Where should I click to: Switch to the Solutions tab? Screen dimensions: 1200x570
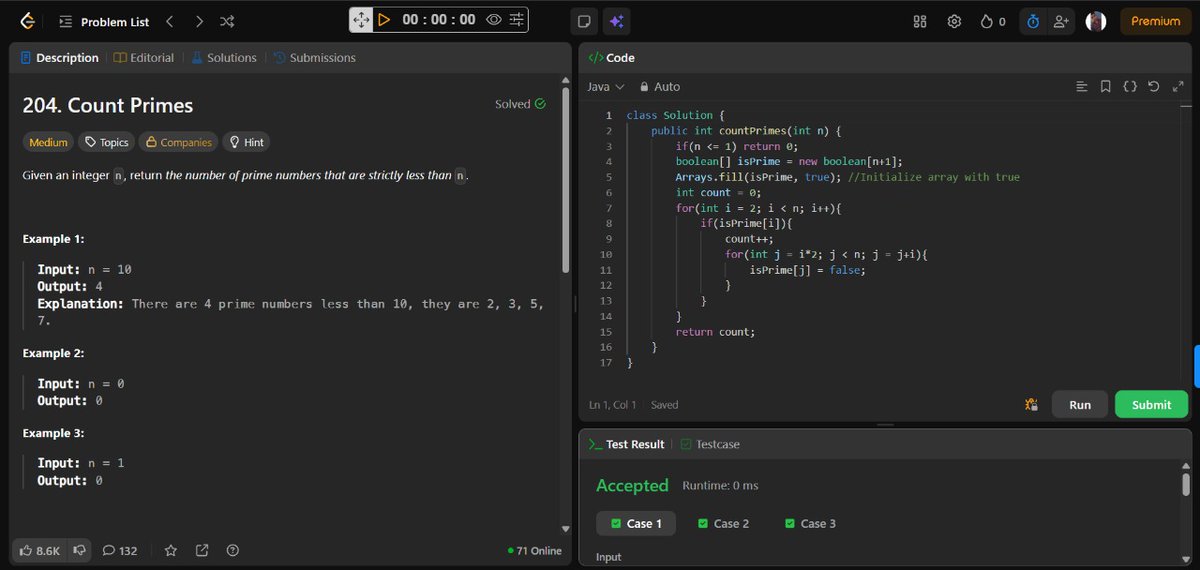coord(224,58)
